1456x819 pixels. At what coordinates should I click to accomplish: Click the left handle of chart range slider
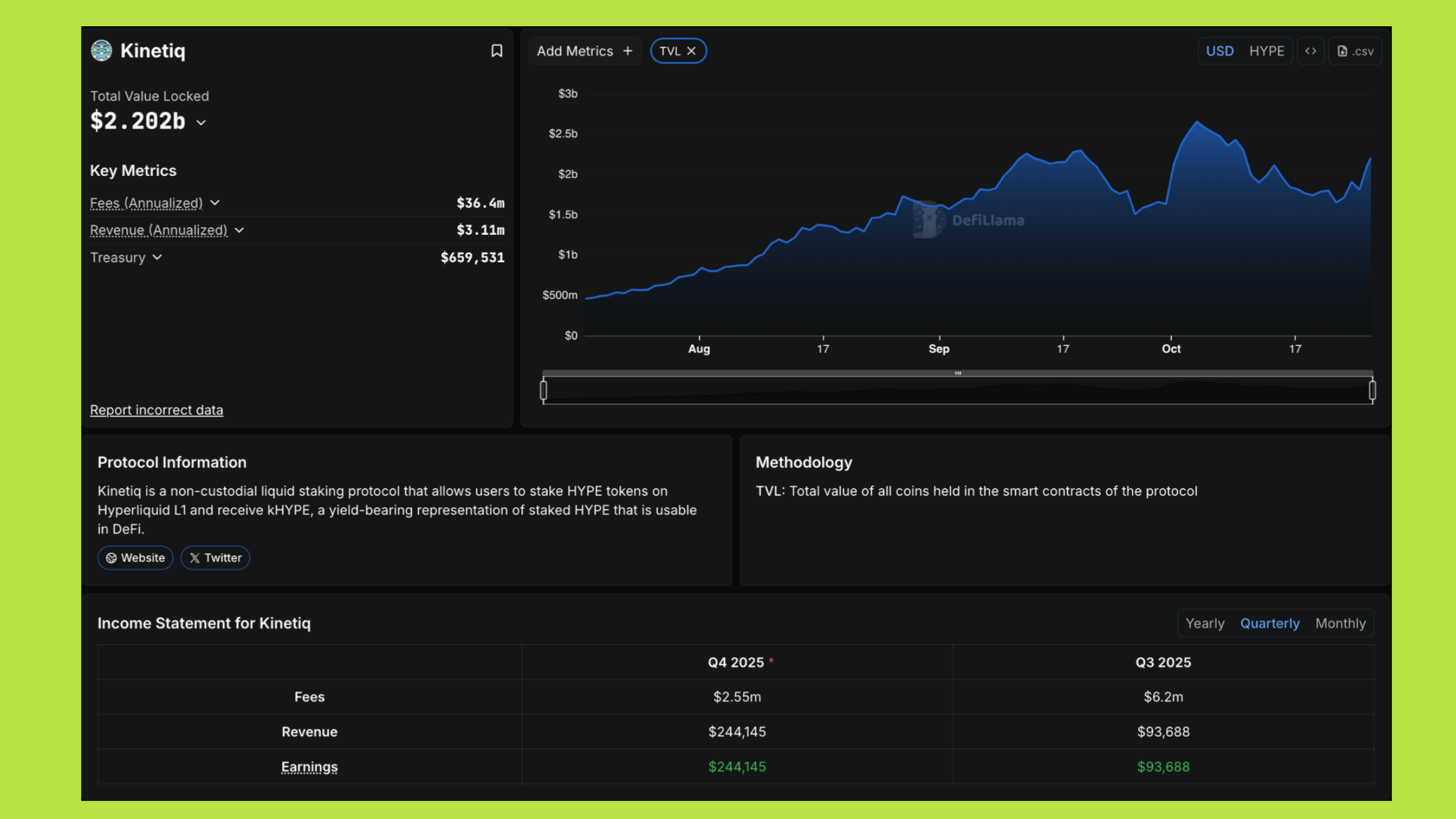(543, 390)
